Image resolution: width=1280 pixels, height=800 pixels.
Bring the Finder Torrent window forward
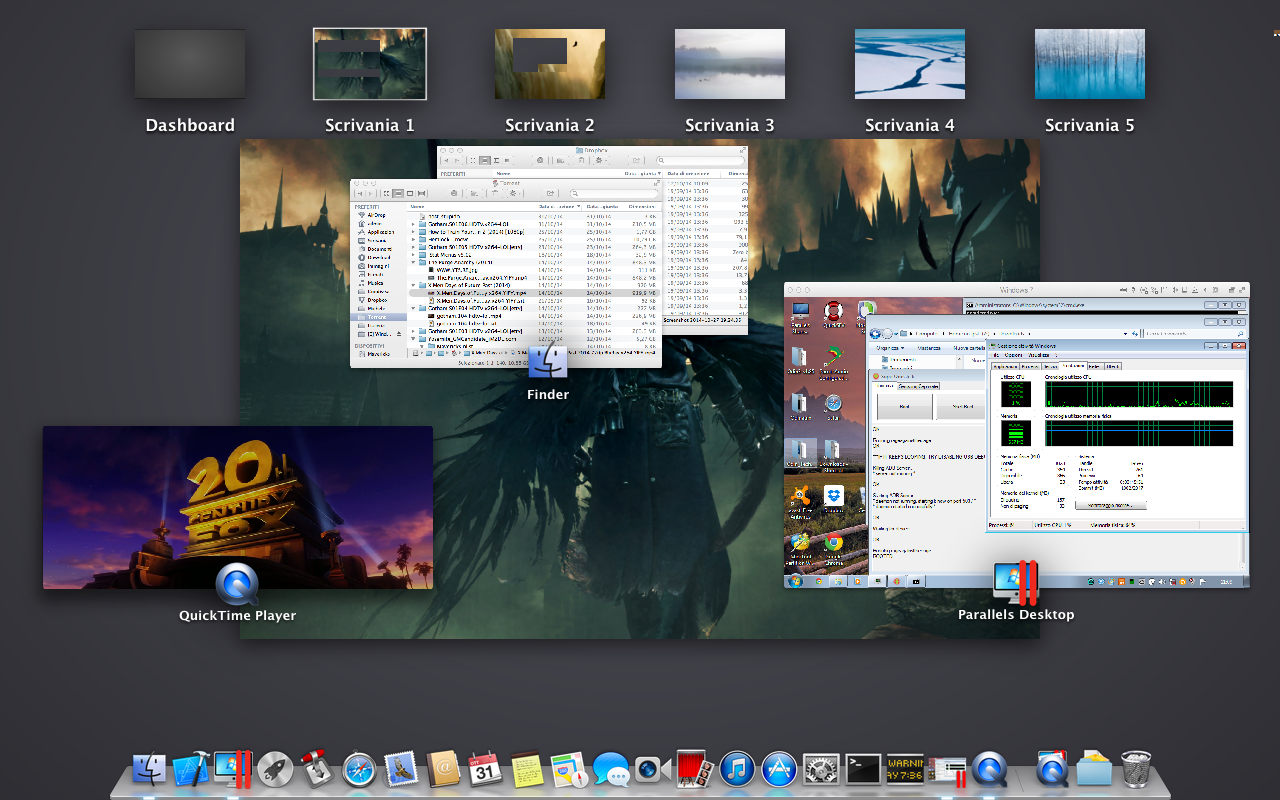point(506,273)
